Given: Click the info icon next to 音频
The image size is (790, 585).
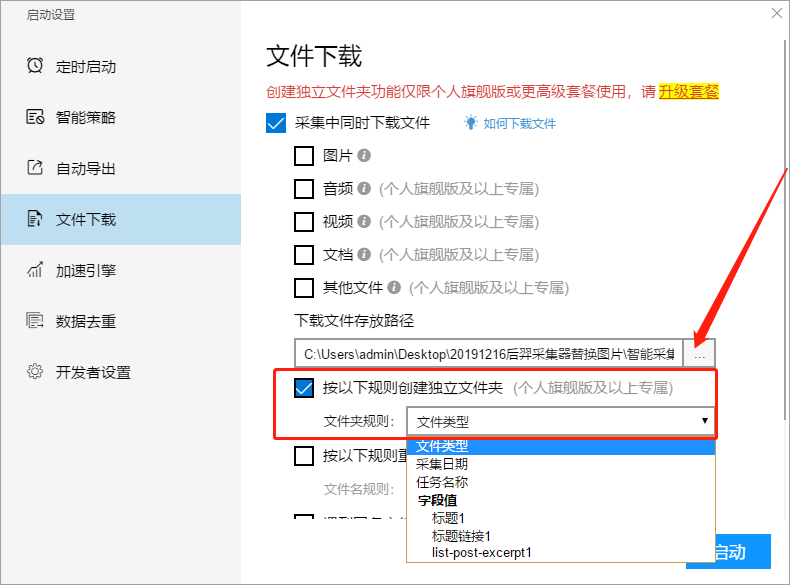Looking at the screenshot, I should pyautogui.click(x=364, y=189).
